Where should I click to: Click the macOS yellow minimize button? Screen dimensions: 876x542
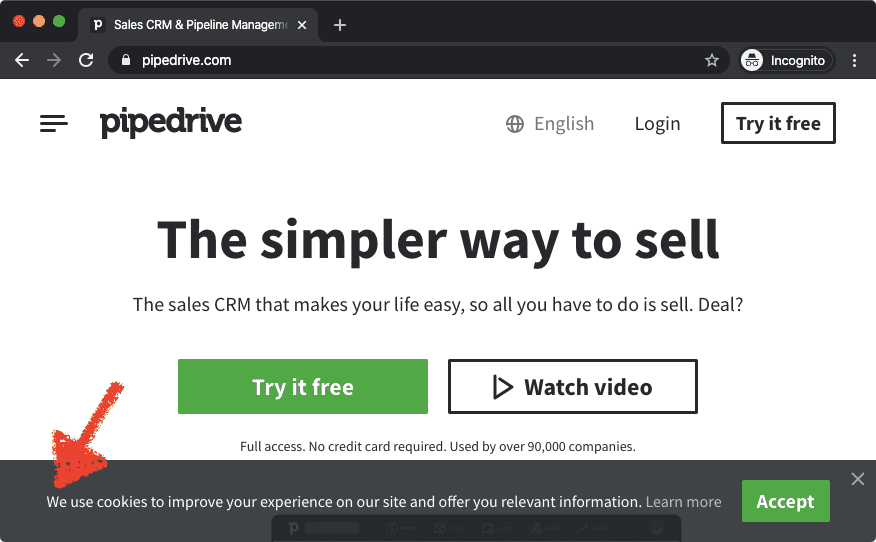[39, 22]
